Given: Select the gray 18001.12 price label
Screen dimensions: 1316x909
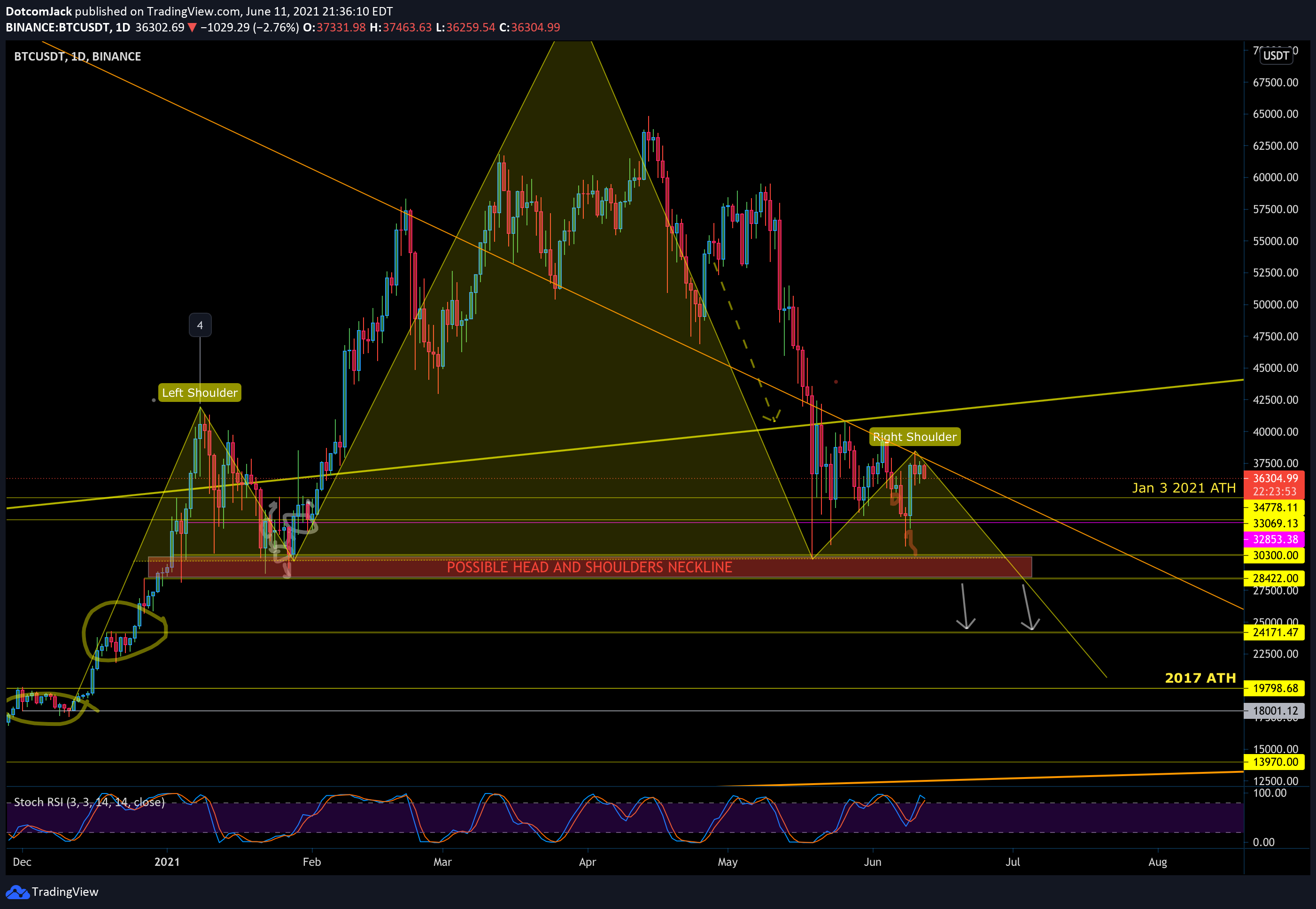Looking at the screenshot, I should click(1275, 711).
